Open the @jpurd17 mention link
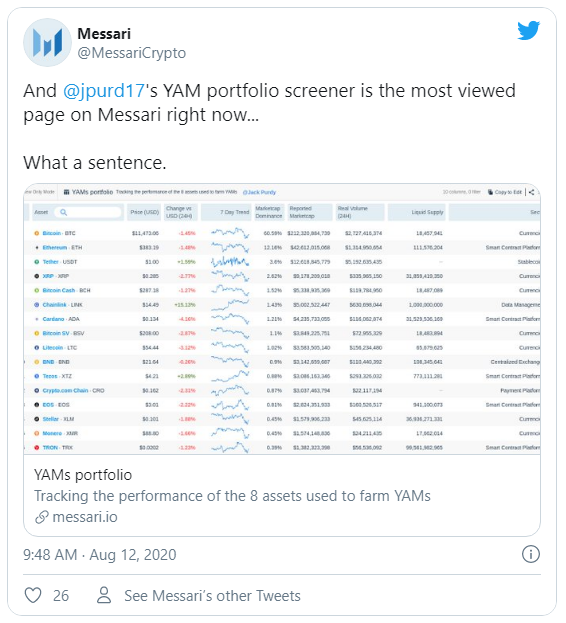Image resolution: width=566 pixels, height=623 pixels. coord(104,91)
